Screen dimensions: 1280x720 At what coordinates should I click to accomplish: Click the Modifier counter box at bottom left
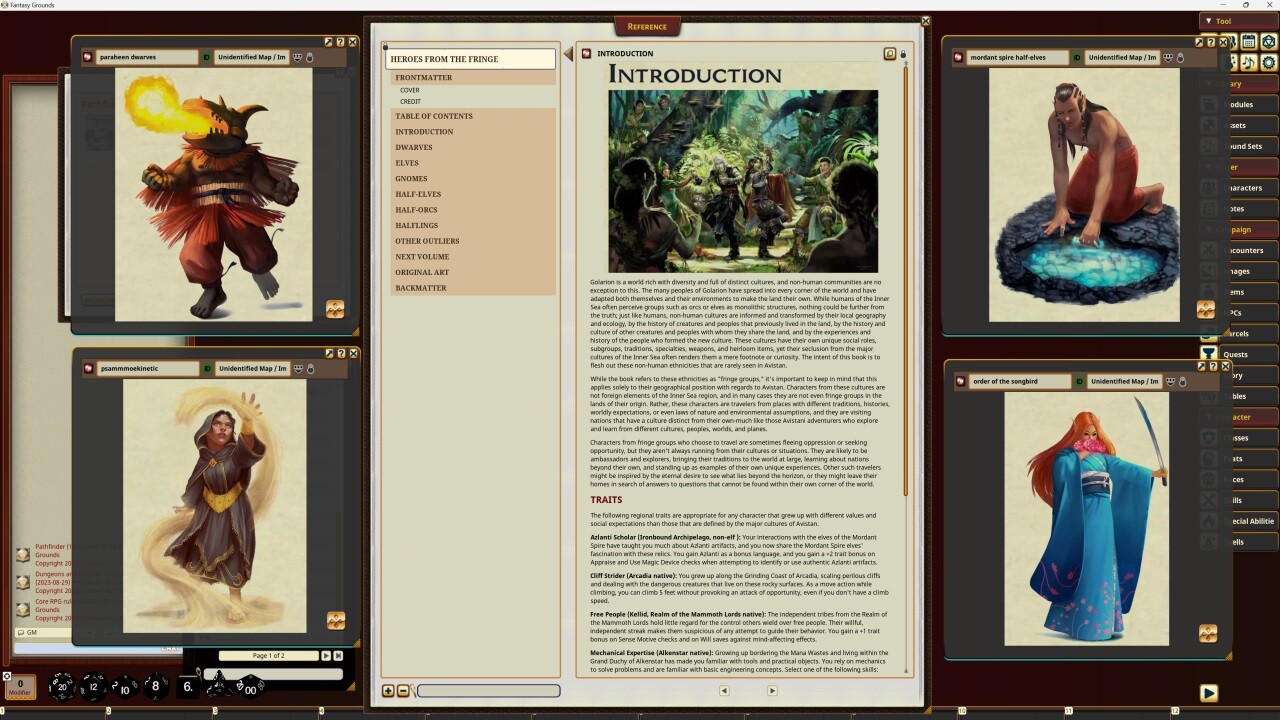pyautogui.click(x=20, y=683)
